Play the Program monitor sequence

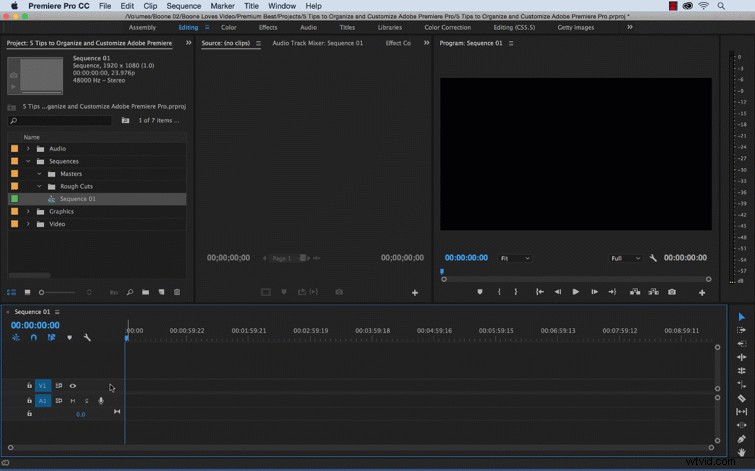click(x=575, y=292)
